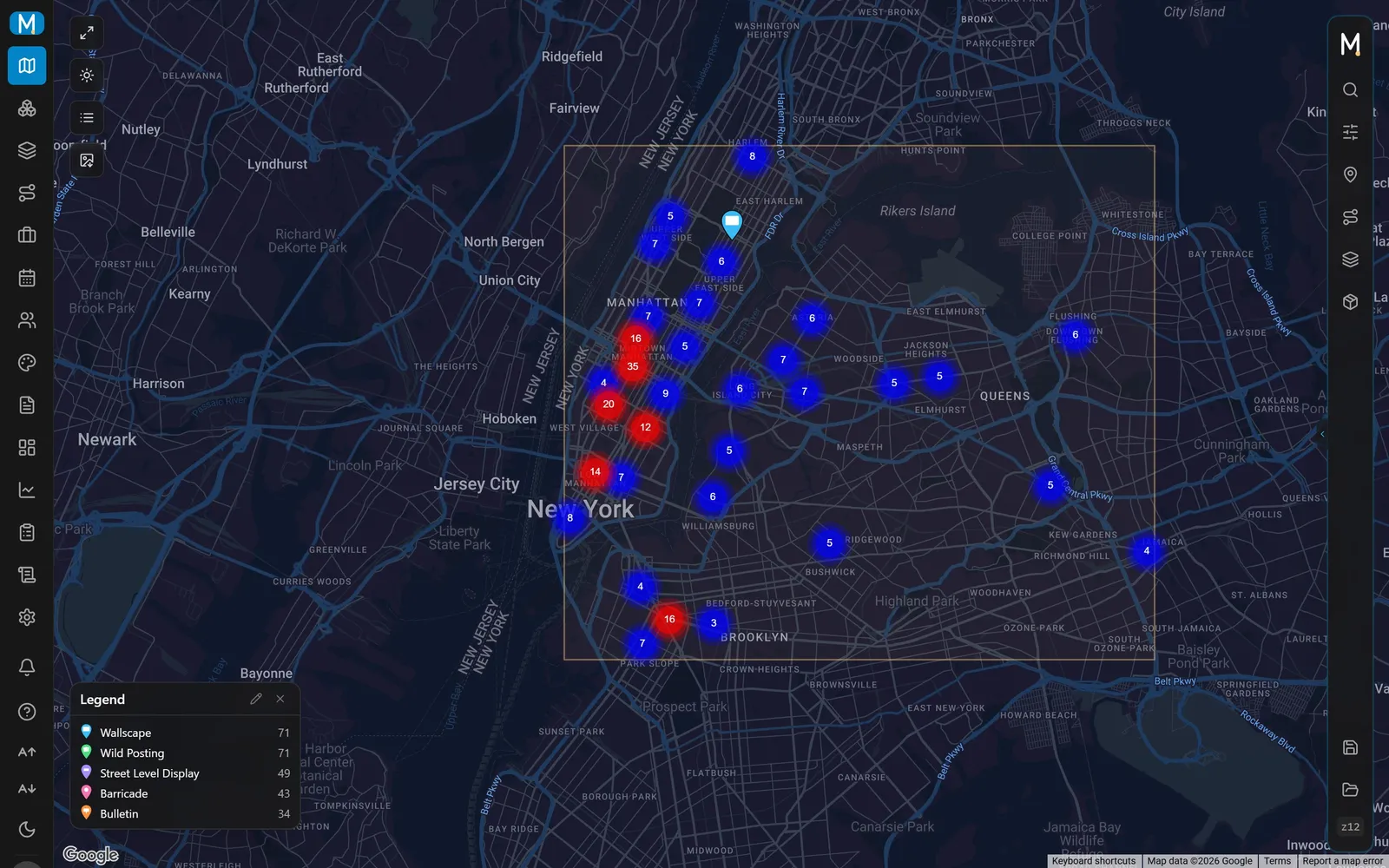Click the export map image button
1389x868 pixels.
[87, 161]
